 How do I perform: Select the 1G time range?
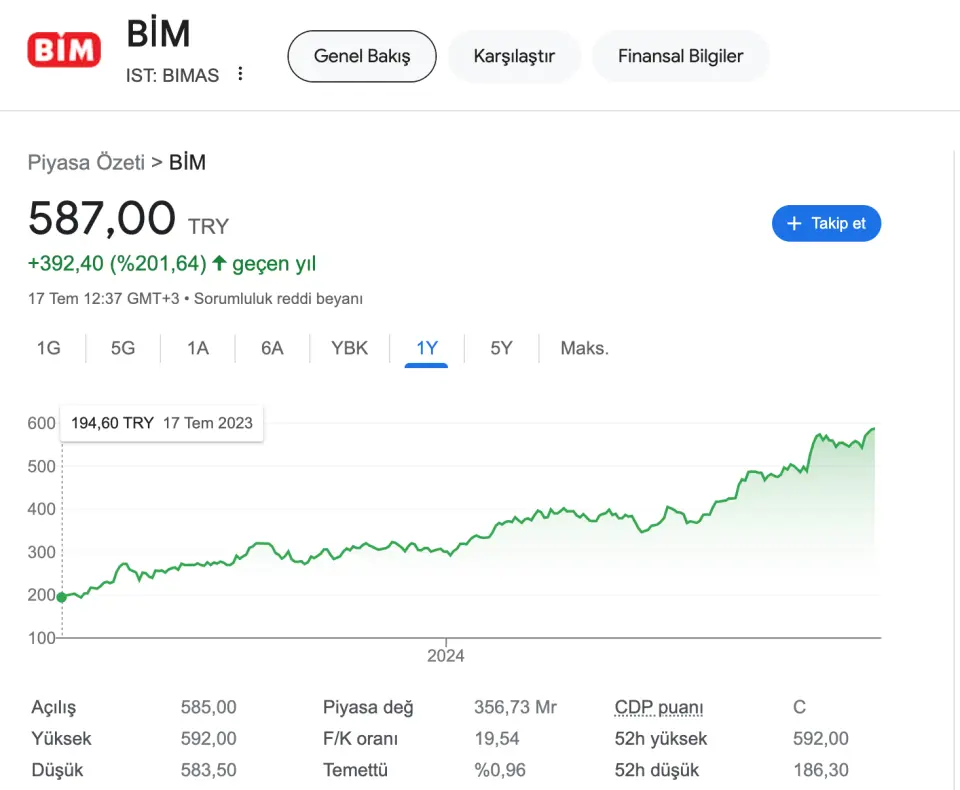49,348
